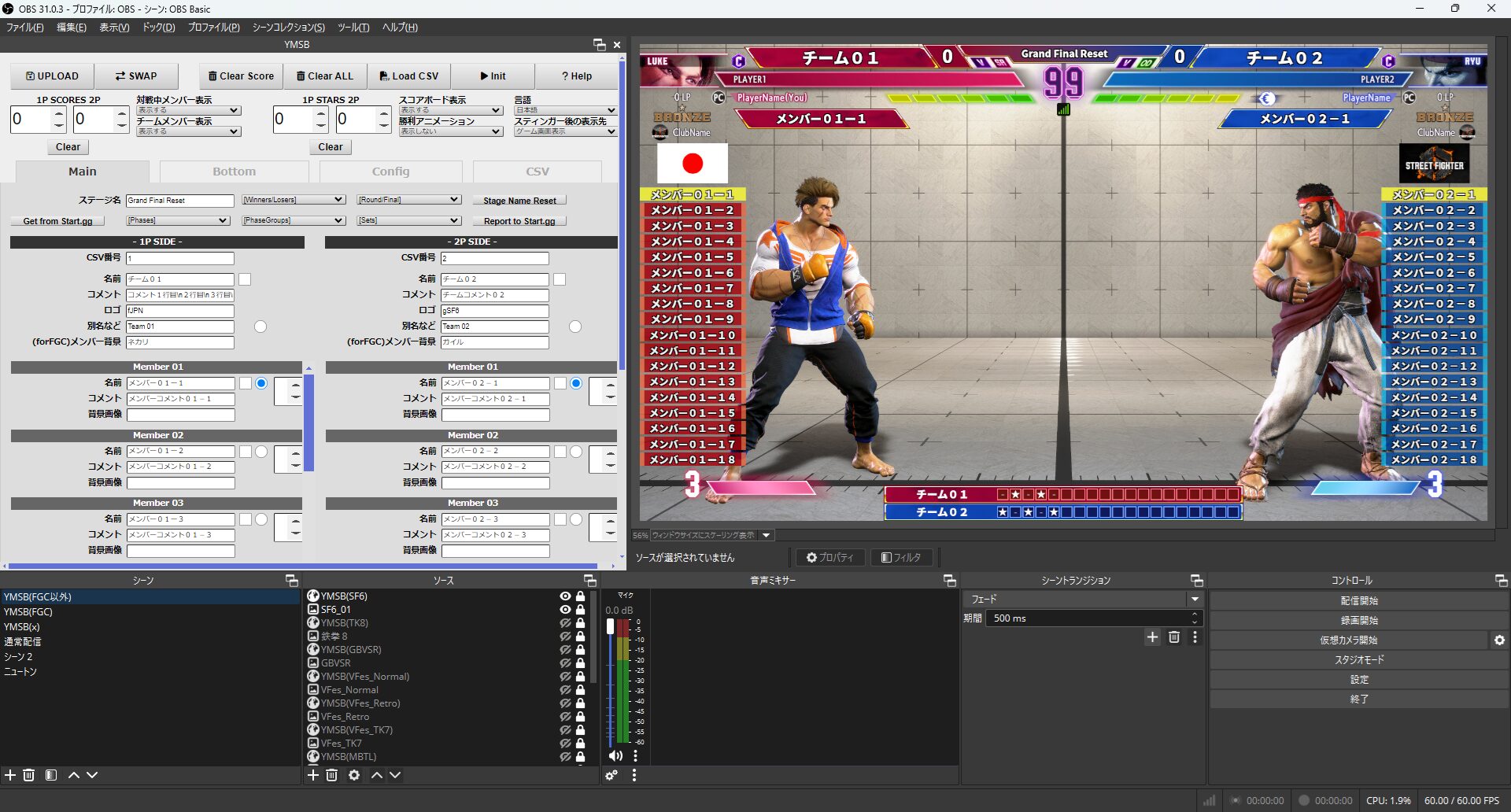Add a new scene with plus icon

pyautogui.click(x=10, y=775)
